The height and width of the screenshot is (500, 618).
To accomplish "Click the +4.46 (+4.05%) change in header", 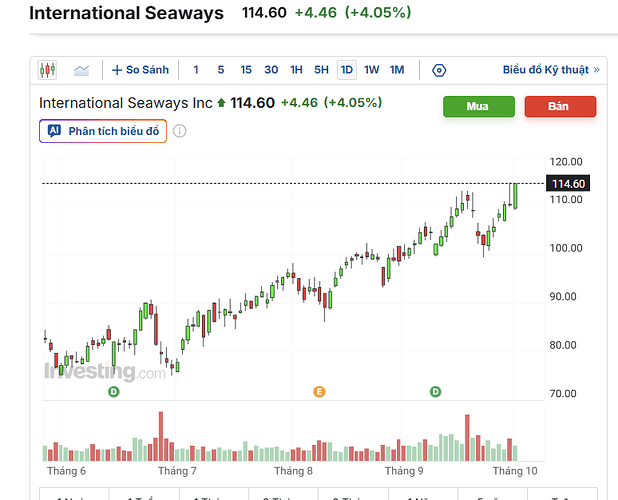I will click(x=353, y=13).
